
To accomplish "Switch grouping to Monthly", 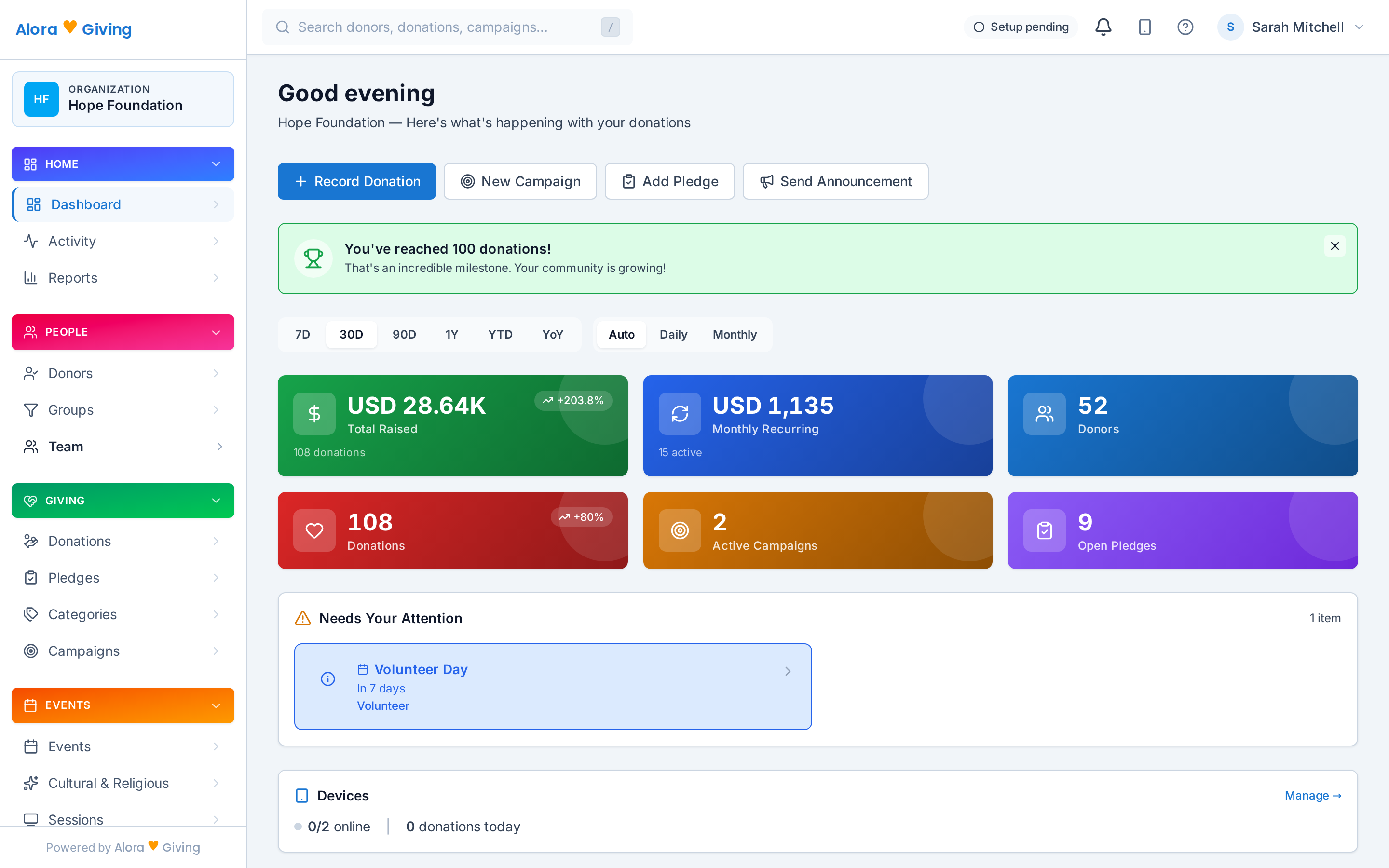I will (735, 334).
